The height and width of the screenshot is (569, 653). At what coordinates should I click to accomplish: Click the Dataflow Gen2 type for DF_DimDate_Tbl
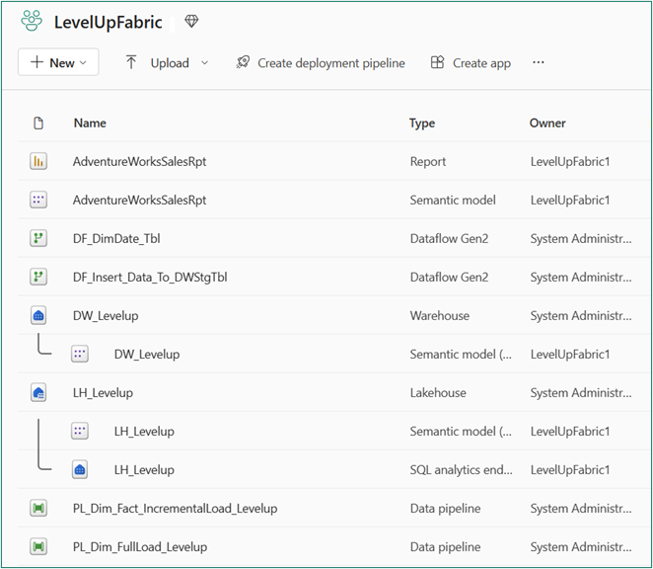[x=449, y=238]
